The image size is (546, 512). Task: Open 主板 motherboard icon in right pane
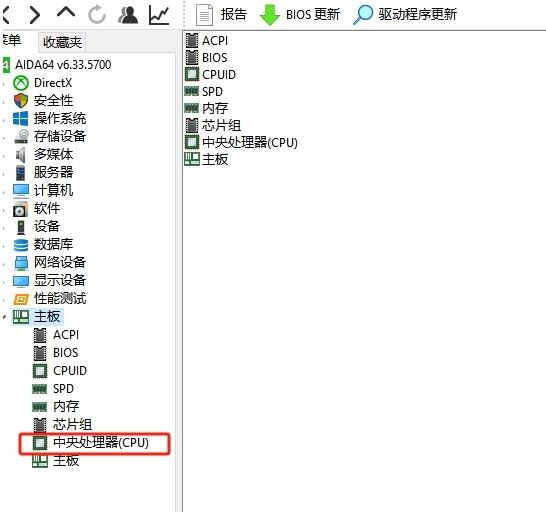pos(192,159)
